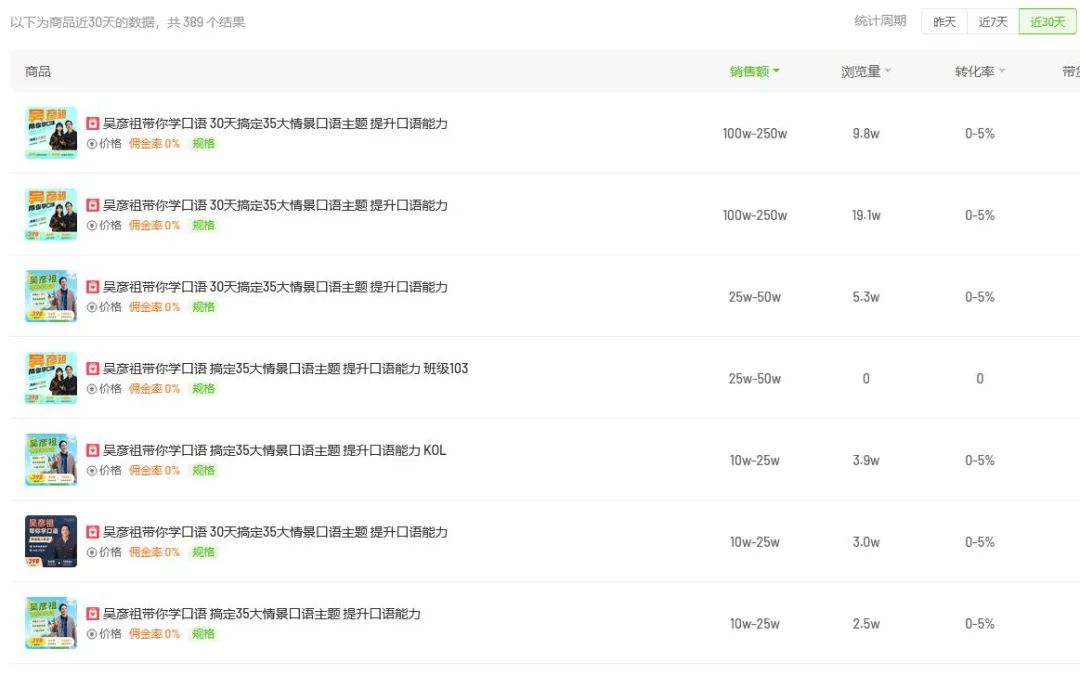Sort the table by 销售额 column arrow

pos(776,71)
